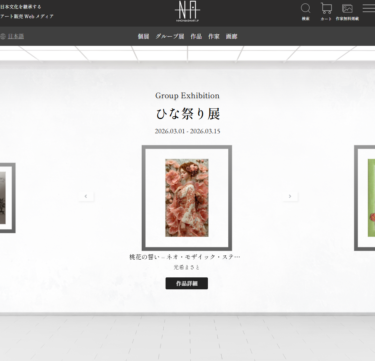The width and height of the screenshot is (375, 361).
Task: Open the 画廊 menu item
Action: click(232, 36)
